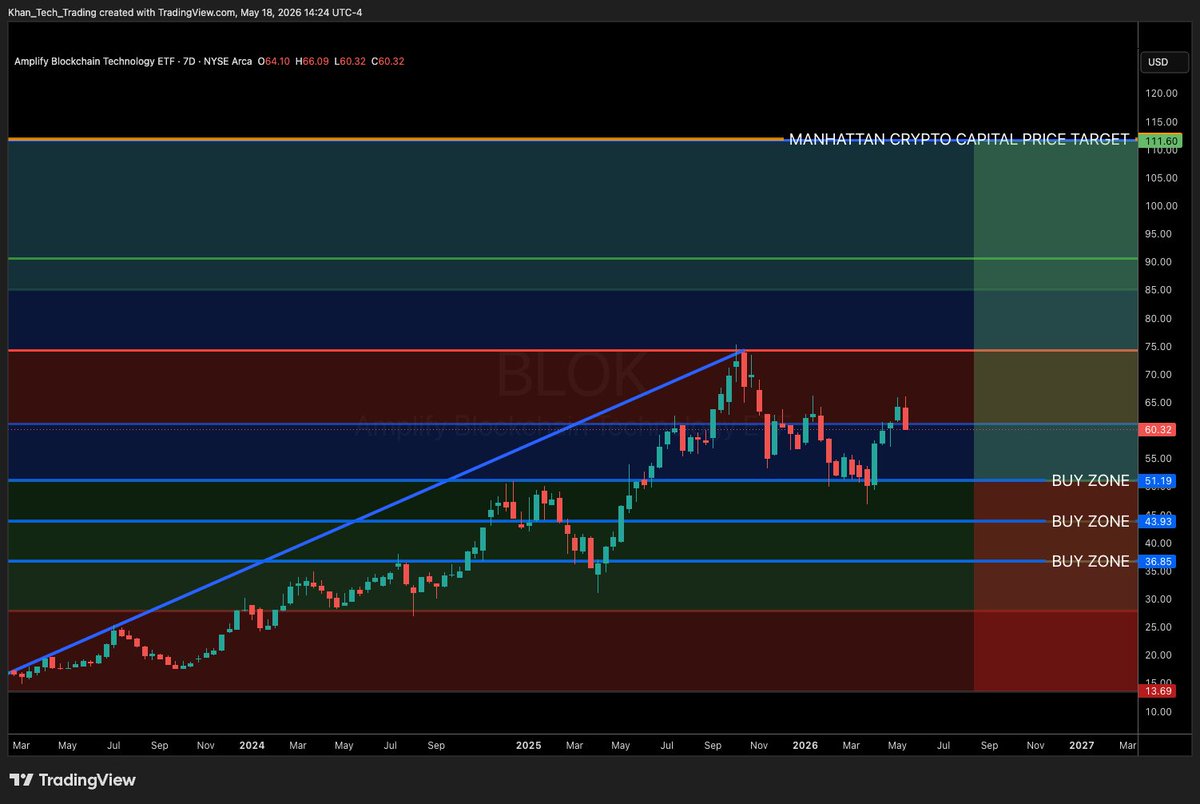The height and width of the screenshot is (804, 1200).
Task: Click the 70.00 price axis label
Action: [1160, 374]
